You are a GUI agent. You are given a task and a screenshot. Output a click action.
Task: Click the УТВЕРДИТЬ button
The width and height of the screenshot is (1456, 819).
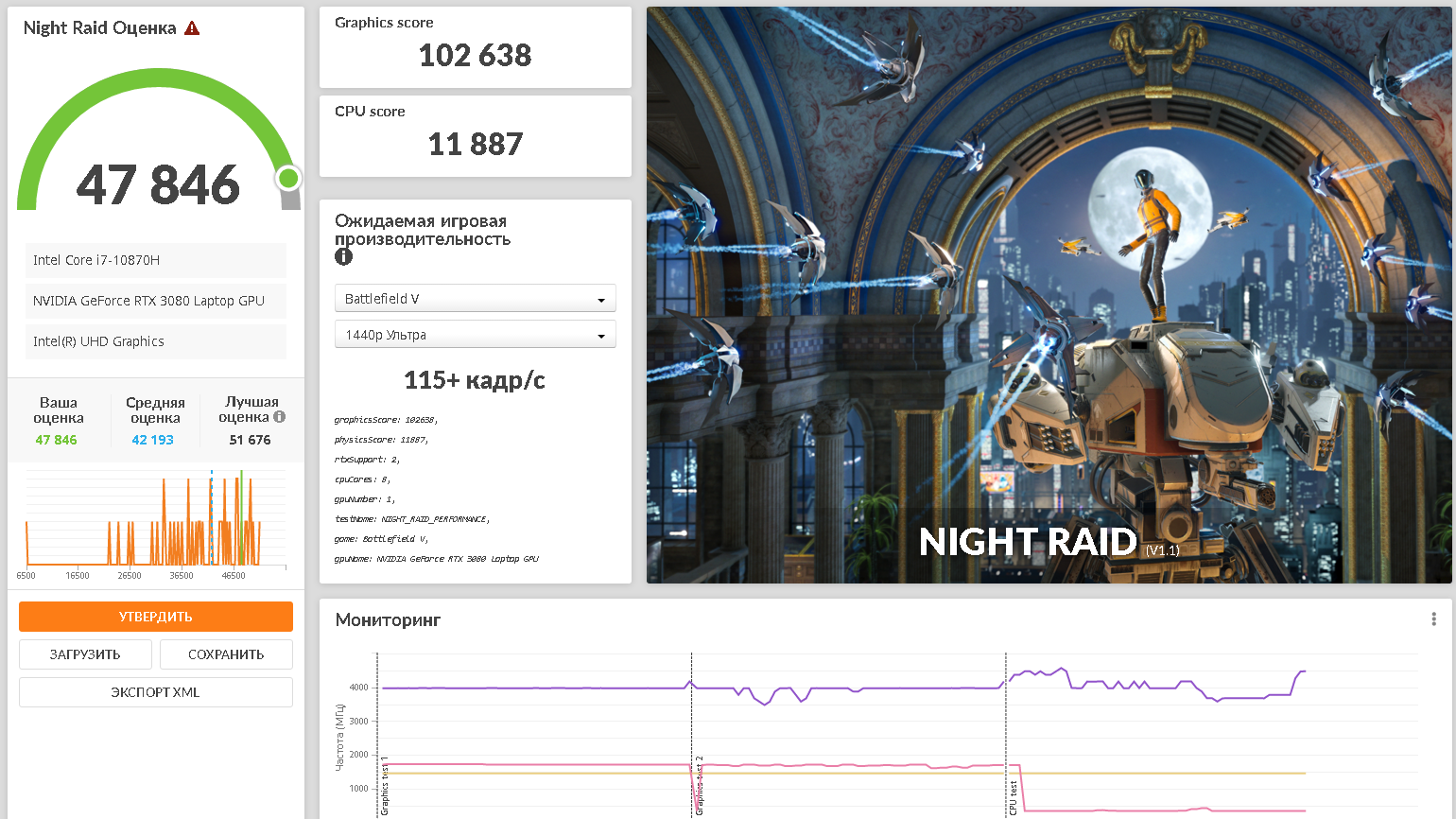coord(156,617)
